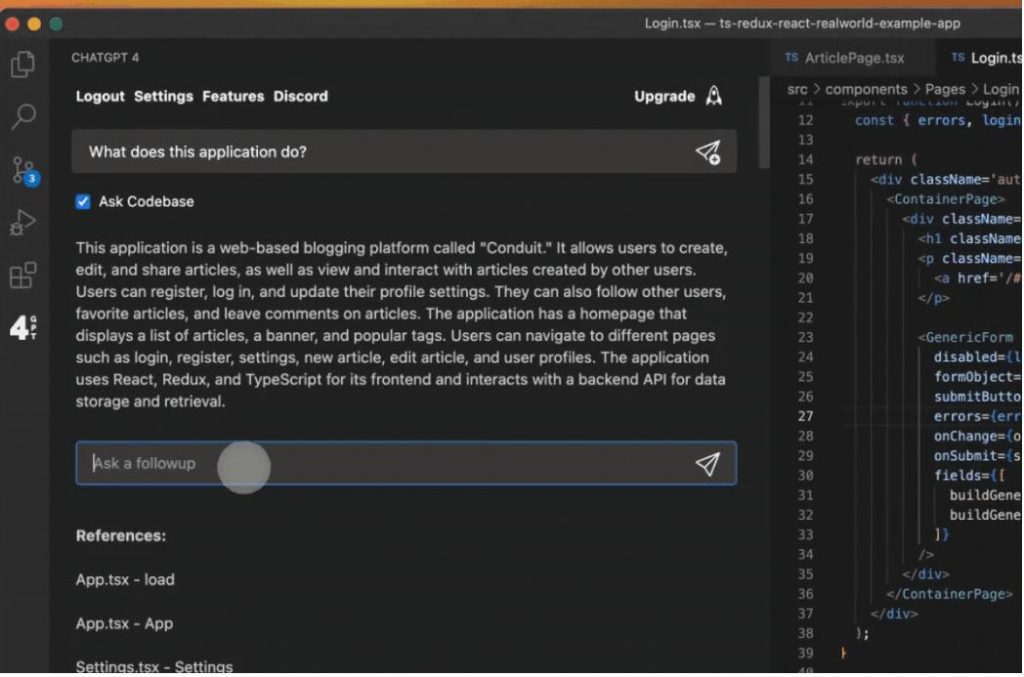Open the Discord link
The width and height of the screenshot is (1024, 677).
point(300,97)
